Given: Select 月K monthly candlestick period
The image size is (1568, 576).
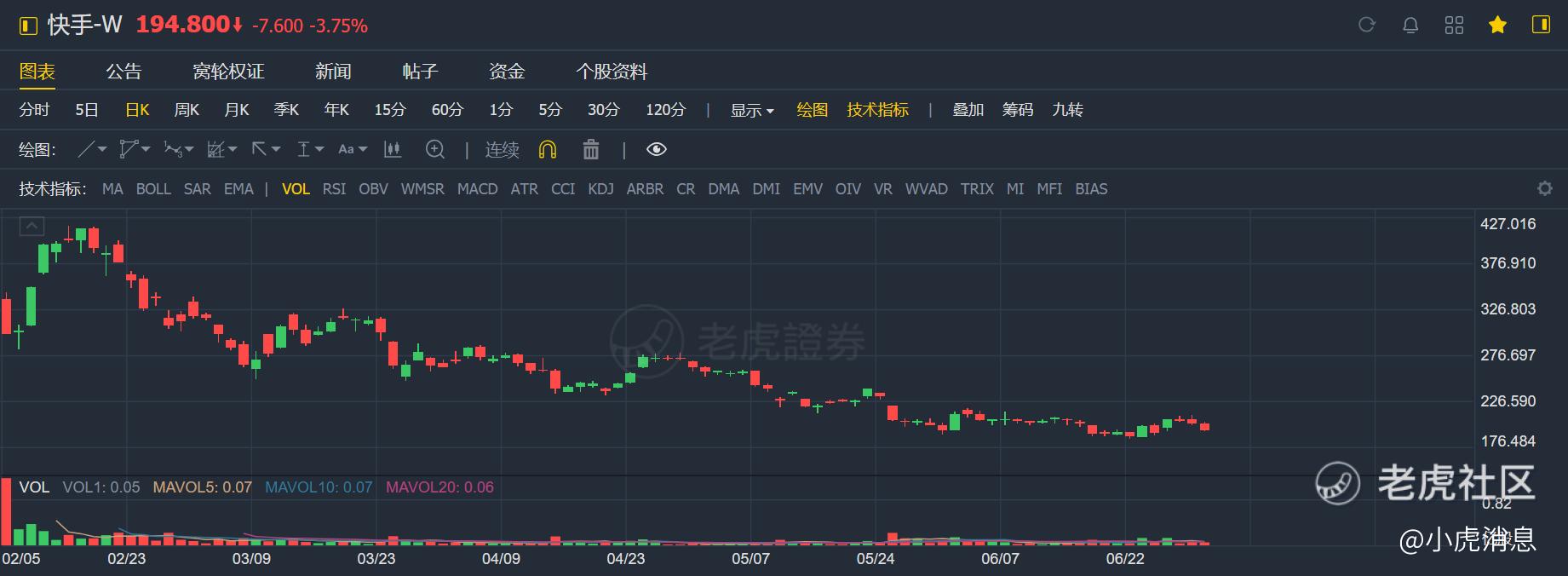Looking at the screenshot, I should [x=237, y=110].
